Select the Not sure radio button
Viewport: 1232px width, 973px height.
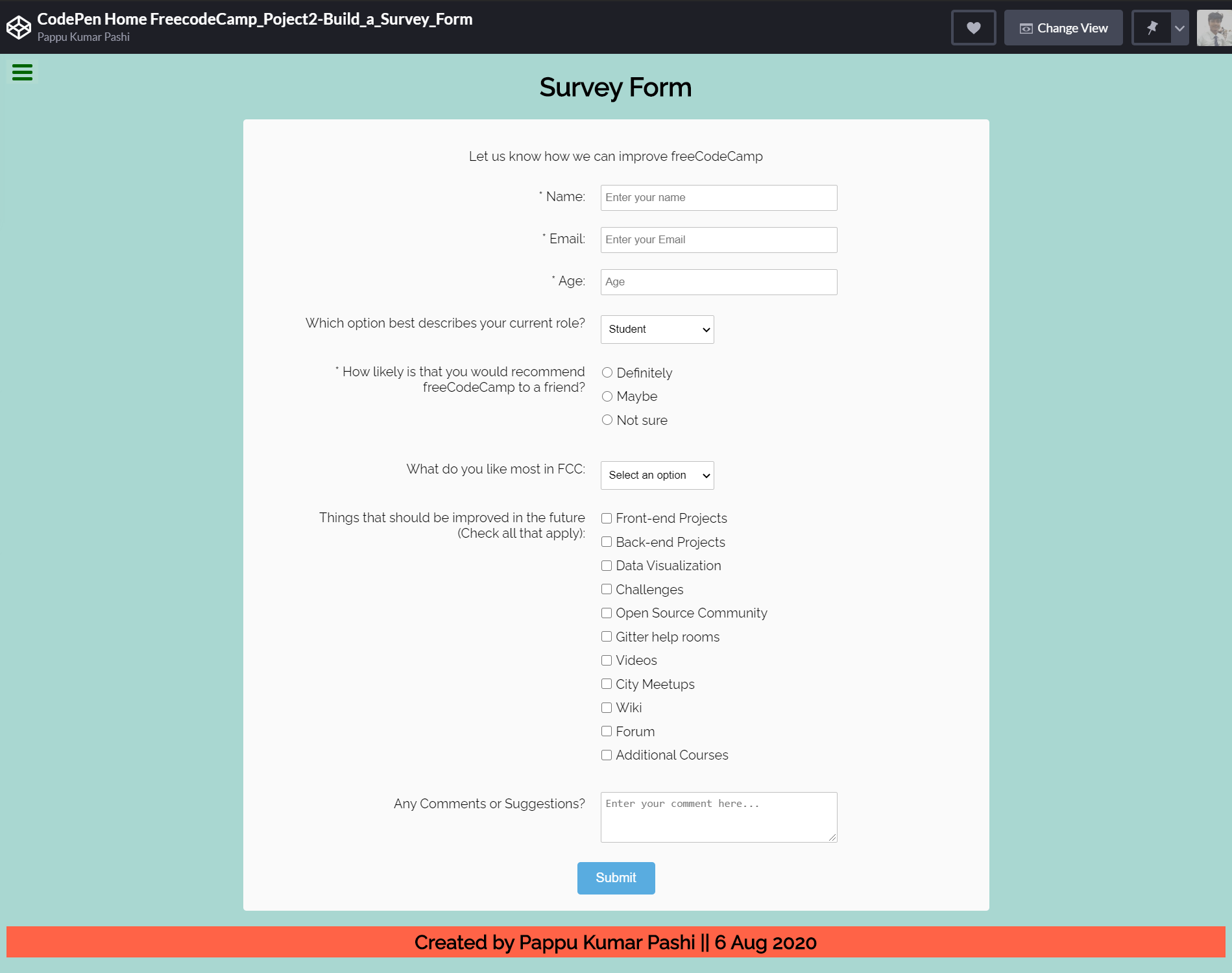tap(607, 420)
